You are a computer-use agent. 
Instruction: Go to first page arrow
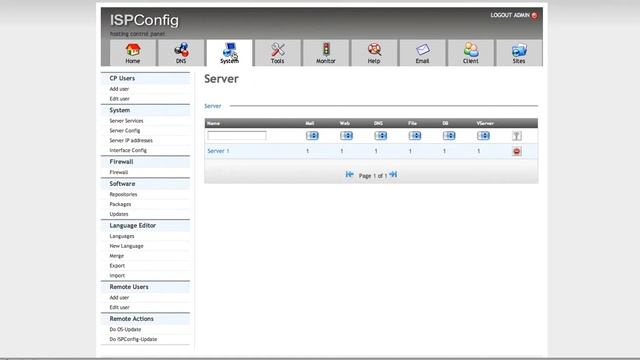pos(349,175)
